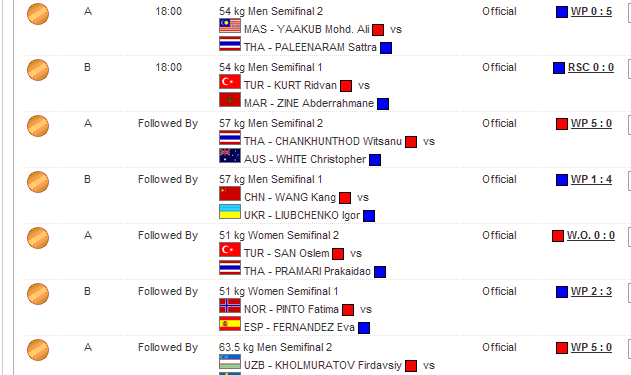Viewport: 631px width, 375px height.
Task: Click the medal icon for 54 kg Men Semifinal 2
Action: point(38,14)
